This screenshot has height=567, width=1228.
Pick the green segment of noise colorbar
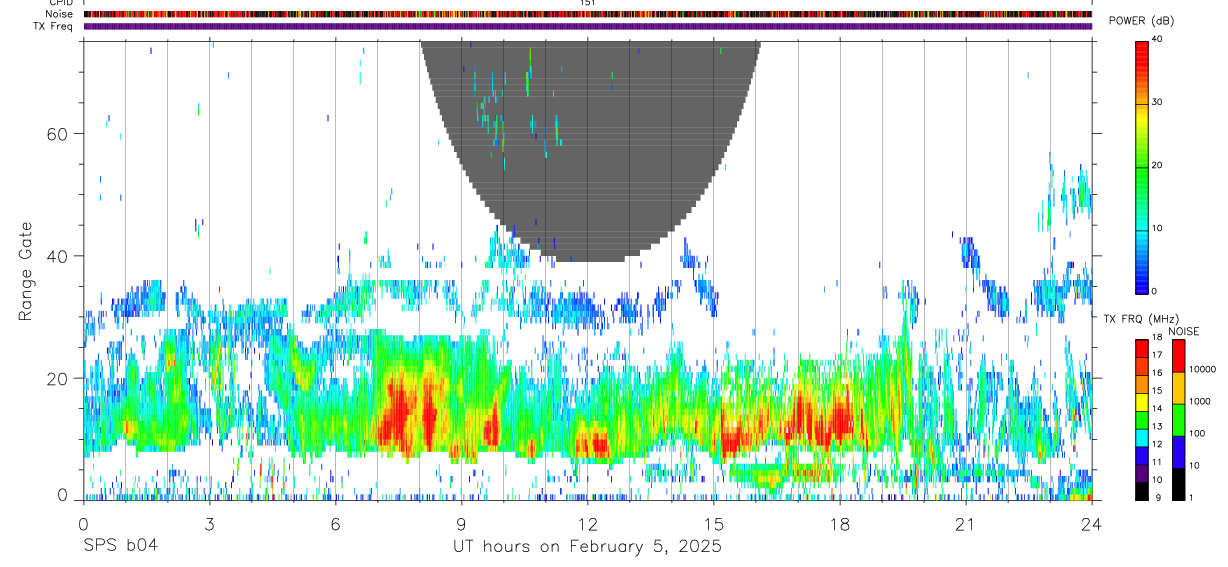click(1178, 420)
